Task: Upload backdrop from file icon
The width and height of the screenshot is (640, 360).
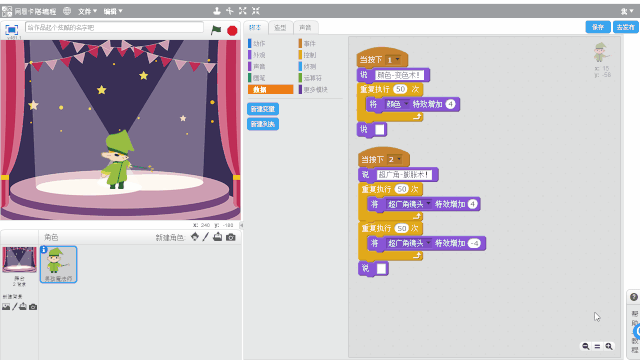Action: point(23,307)
